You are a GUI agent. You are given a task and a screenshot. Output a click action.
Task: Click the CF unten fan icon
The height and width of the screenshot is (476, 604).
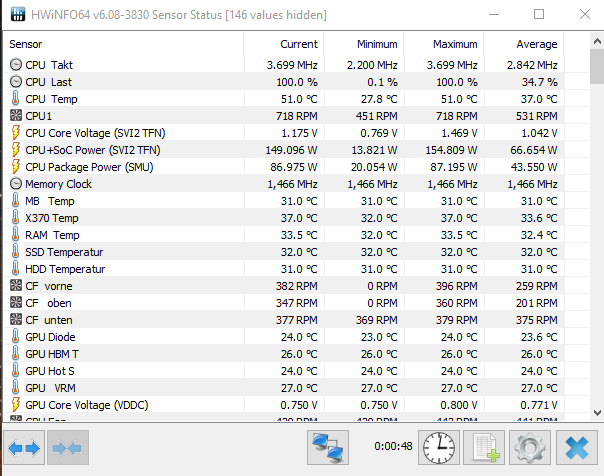(16, 319)
